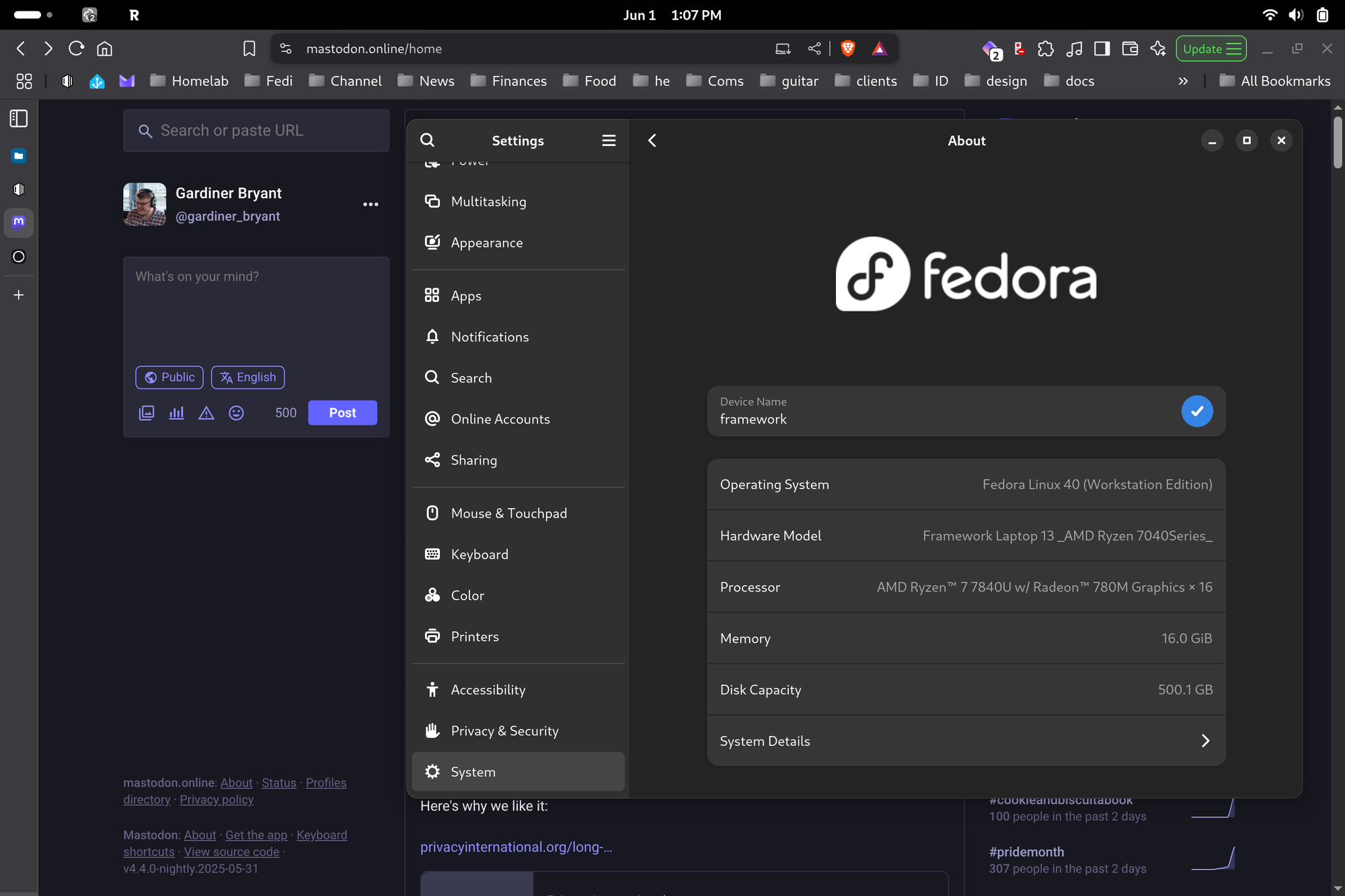Click the Wi-Fi icon in top bar
This screenshot has width=1345, height=896.
coord(1270,15)
